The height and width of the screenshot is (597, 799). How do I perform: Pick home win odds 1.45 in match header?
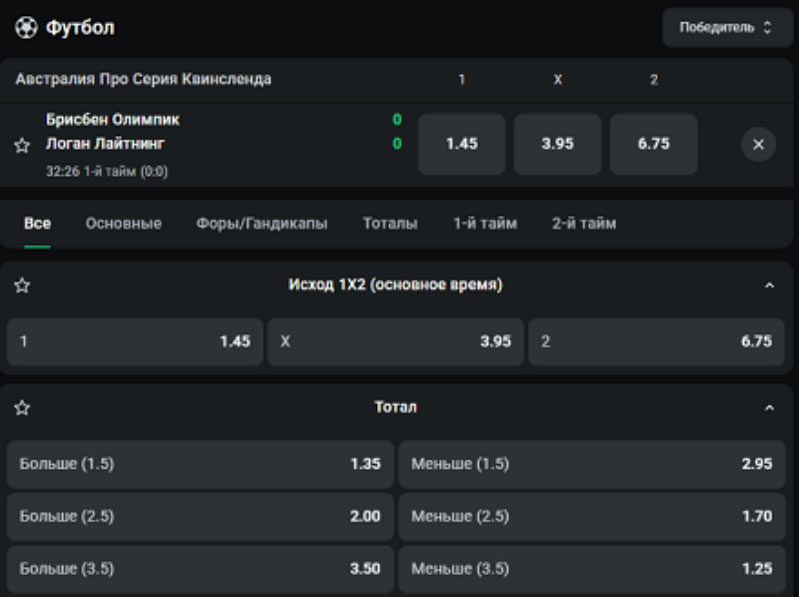pos(461,144)
